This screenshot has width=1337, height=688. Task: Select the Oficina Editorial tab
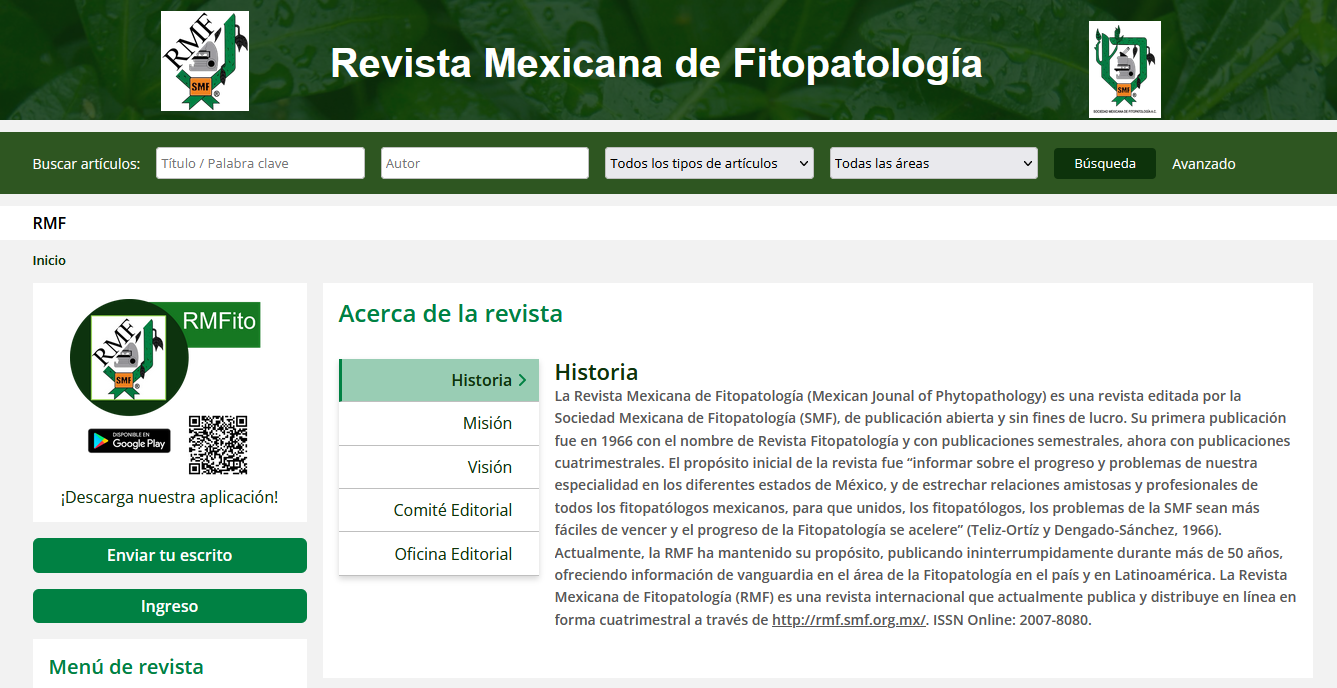(439, 554)
